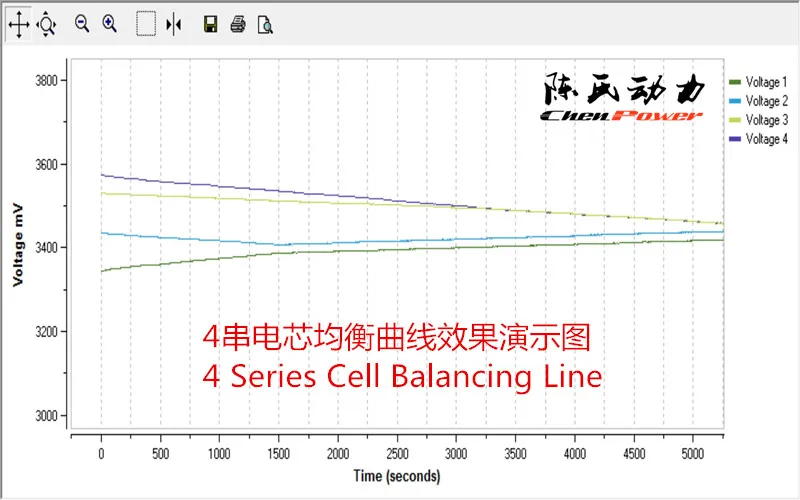The width and height of the screenshot is (800, 500).
Task: Click the 3000 x-axis tick label
Action: 456,454
